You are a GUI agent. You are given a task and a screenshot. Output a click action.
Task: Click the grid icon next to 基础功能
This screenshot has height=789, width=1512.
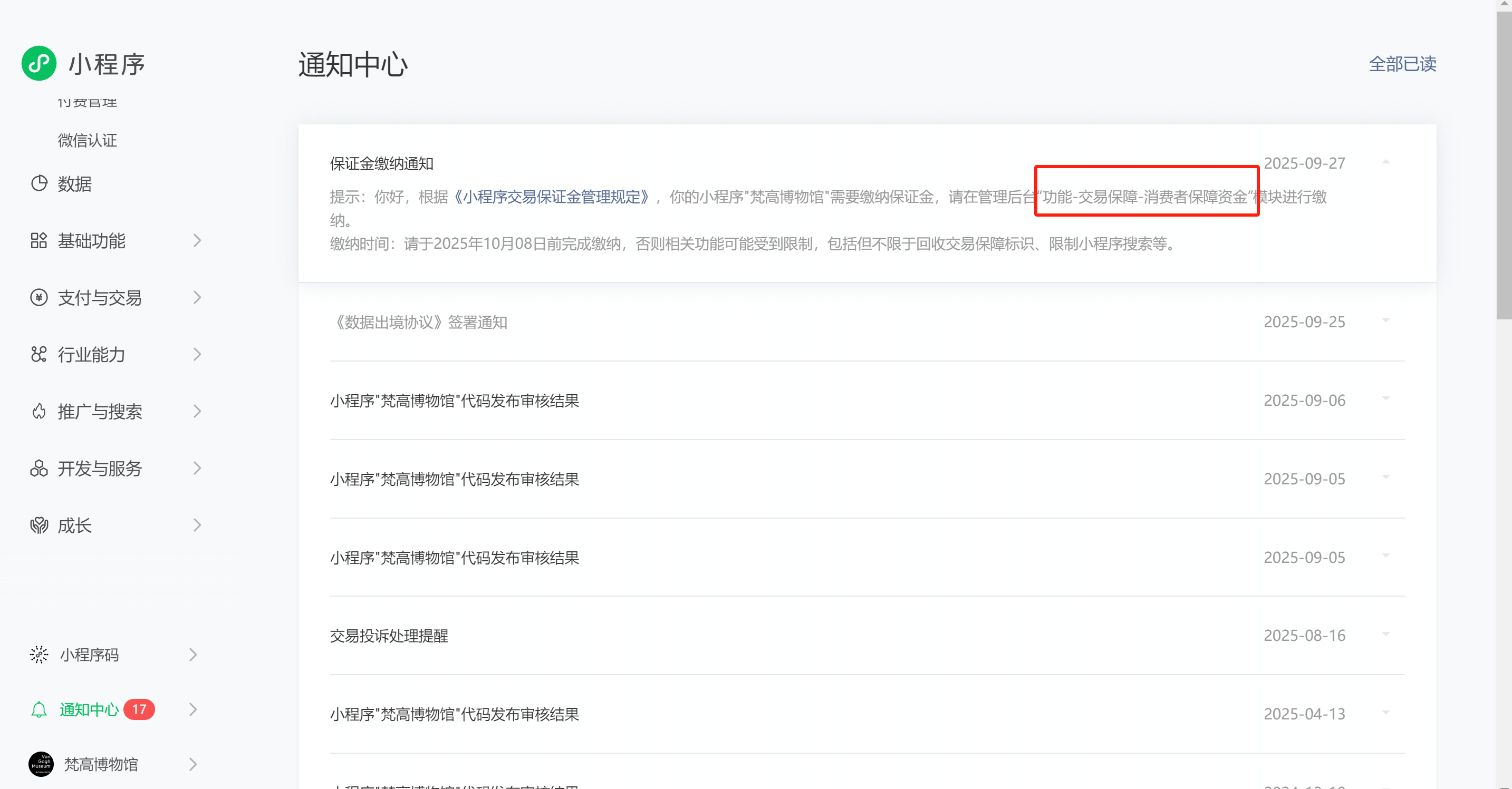[38, 240]
